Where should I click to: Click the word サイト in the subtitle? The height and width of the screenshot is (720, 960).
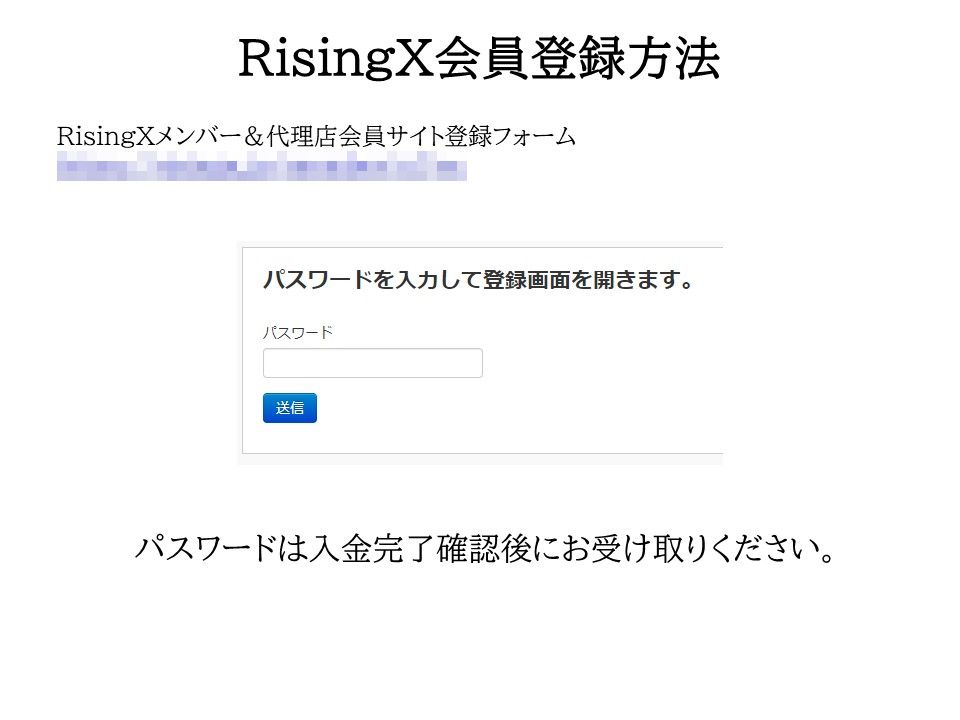tap(413, 136)
